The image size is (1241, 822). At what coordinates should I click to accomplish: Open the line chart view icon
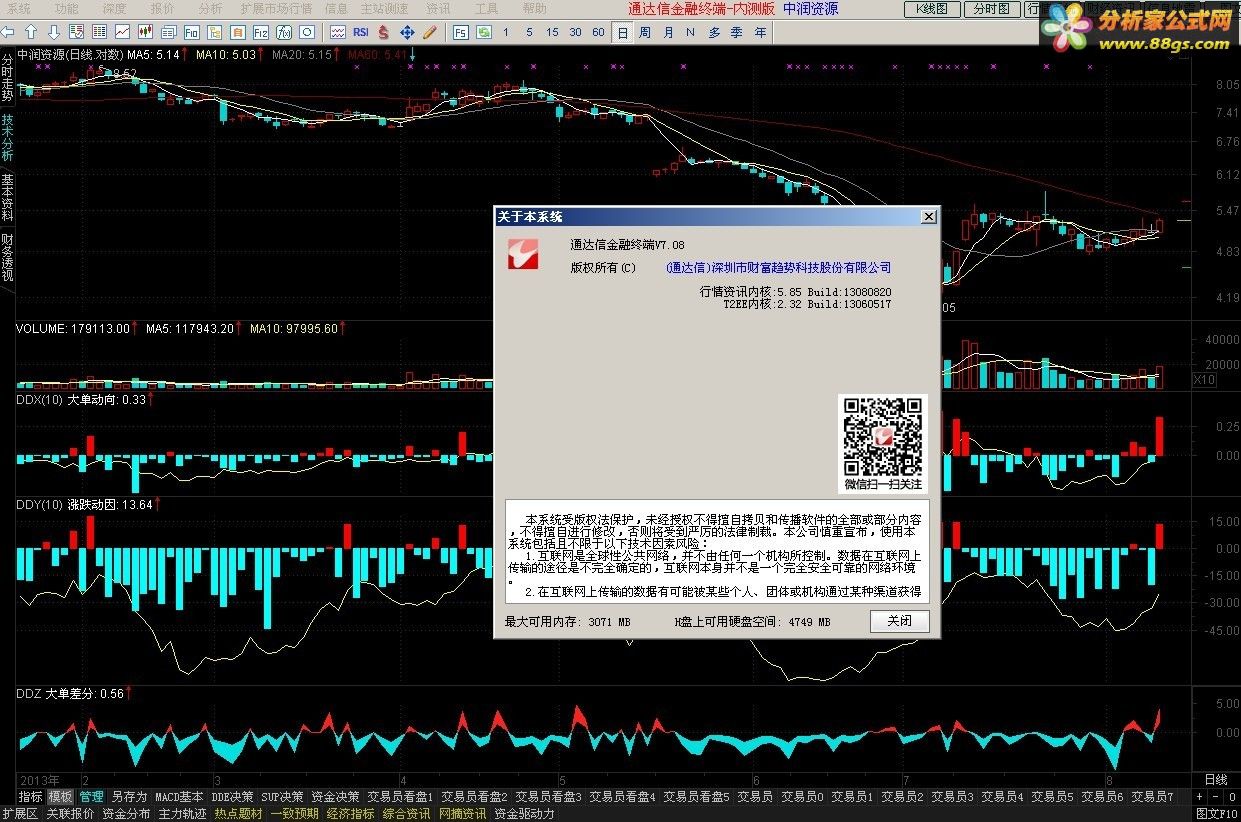[122, 32]
